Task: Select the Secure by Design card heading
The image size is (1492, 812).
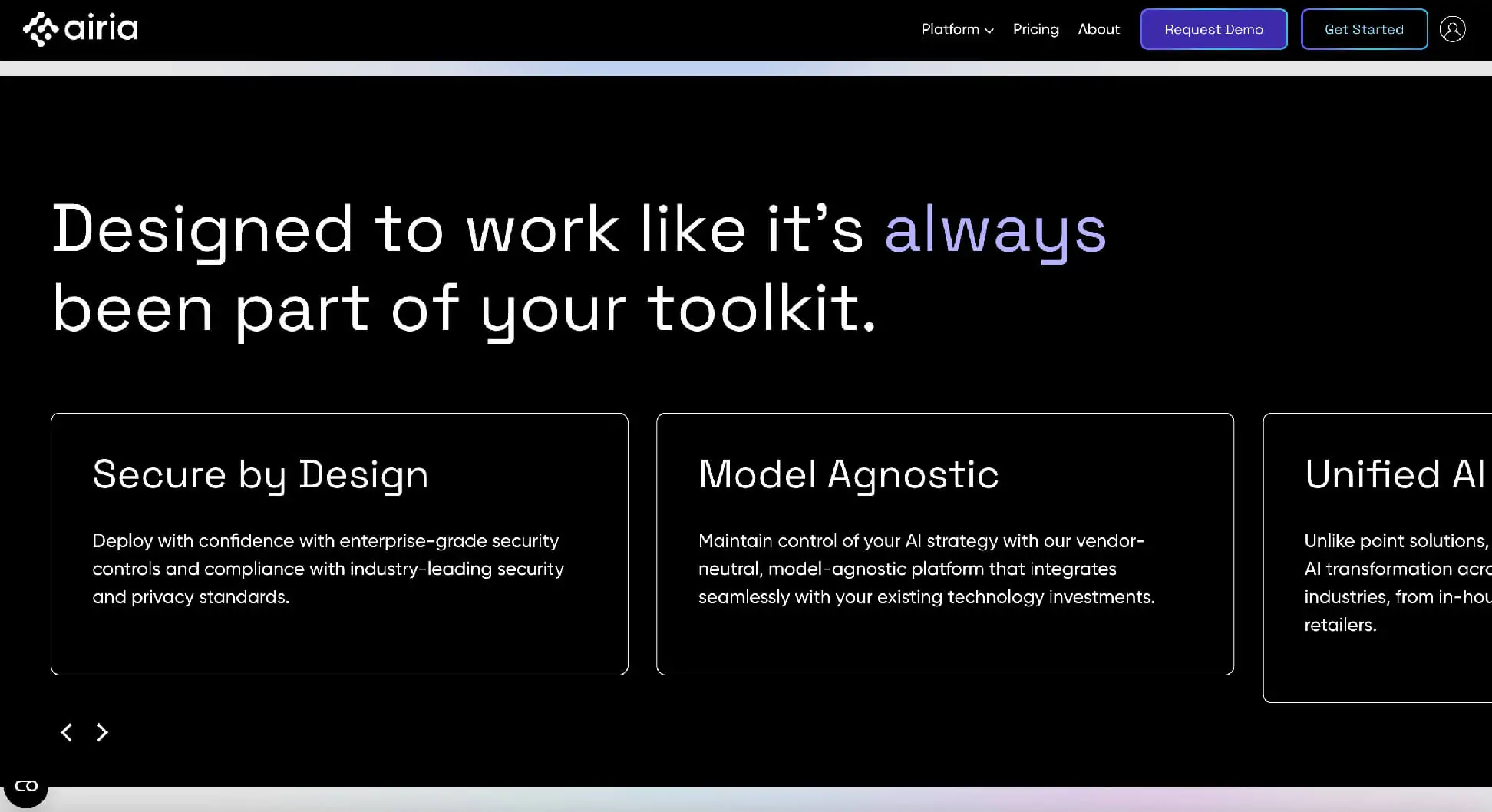Action: (x=260, y=474)
